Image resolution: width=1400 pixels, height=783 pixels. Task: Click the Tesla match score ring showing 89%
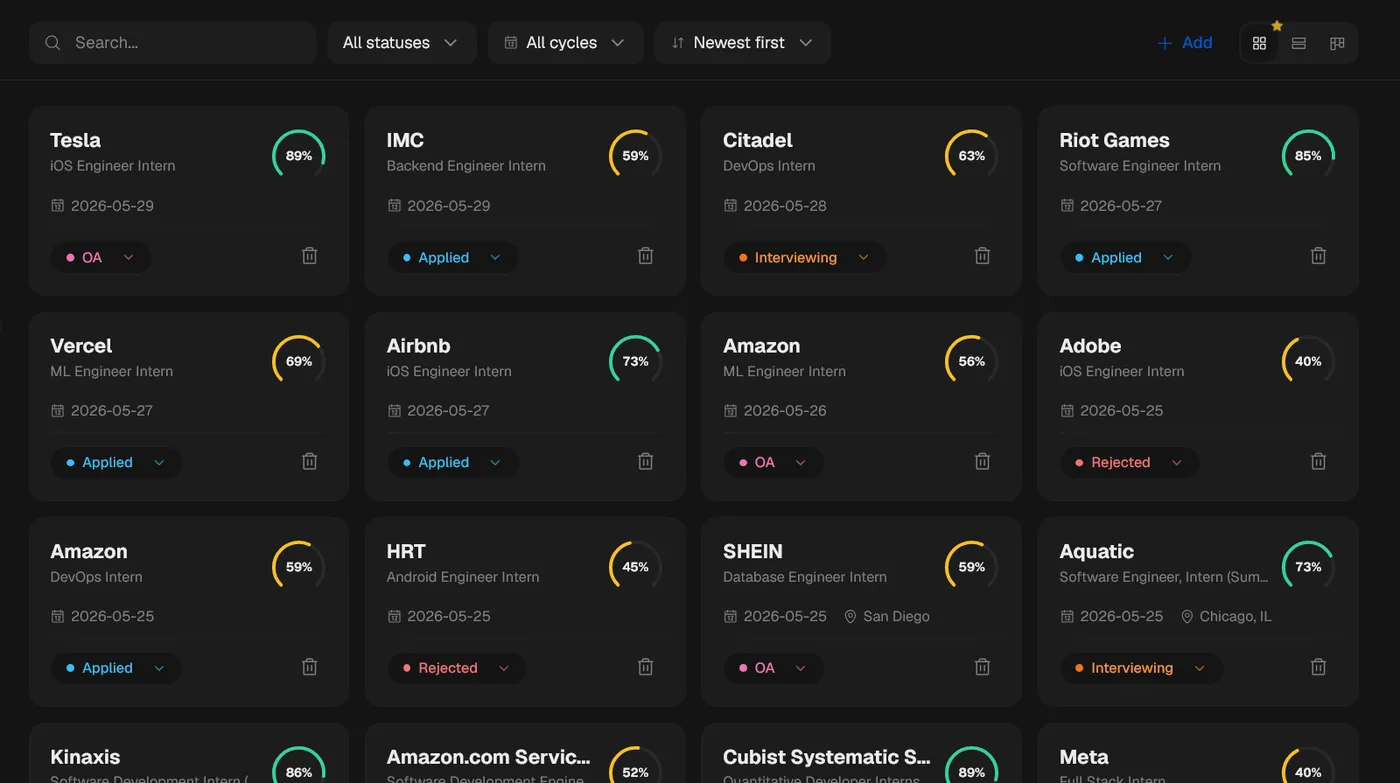(299, 156)
